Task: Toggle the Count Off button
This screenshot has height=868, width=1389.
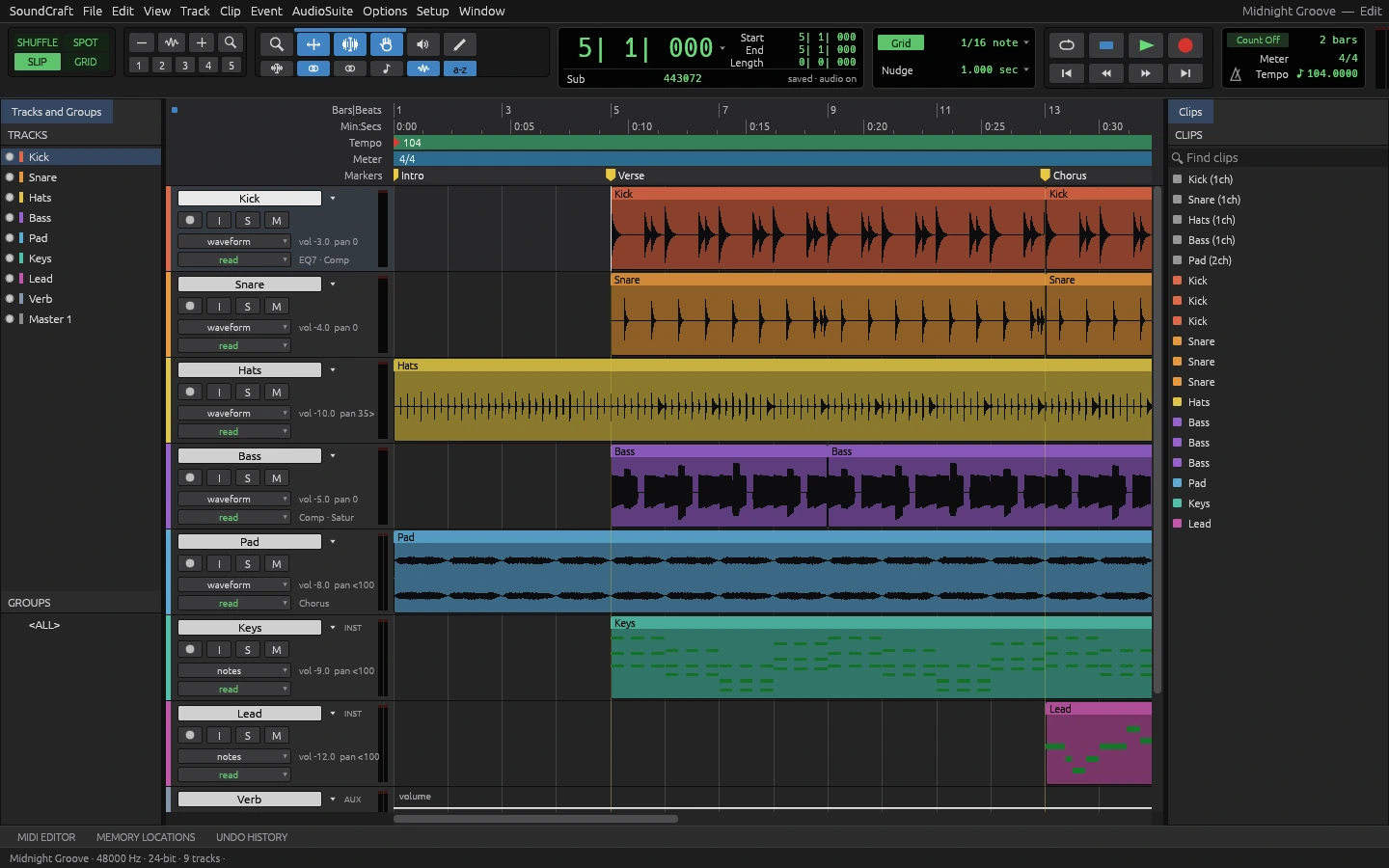Action: pyautogui.click(x=1258, y=41)
